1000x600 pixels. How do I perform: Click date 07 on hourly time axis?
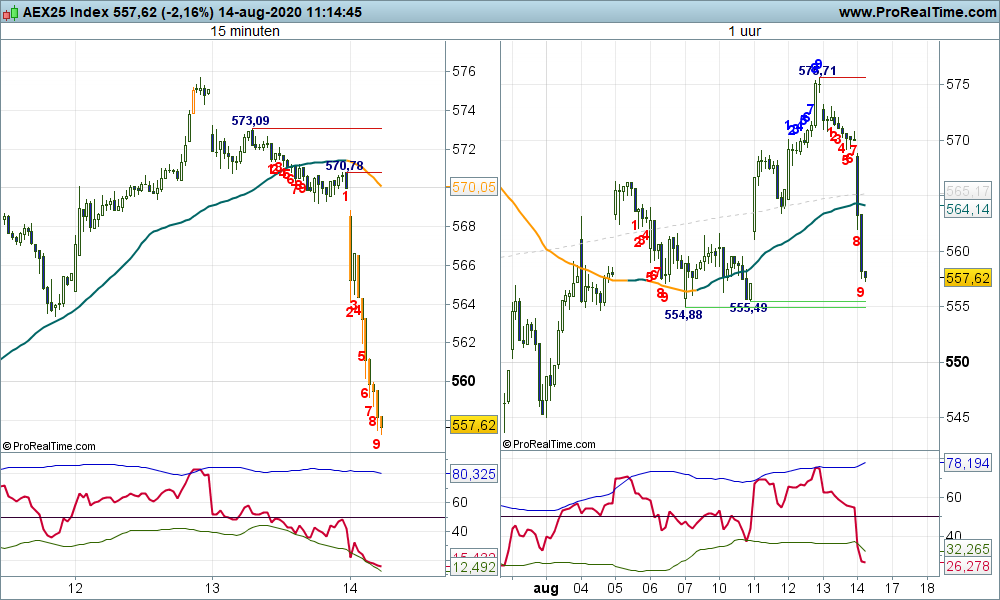[x=684, y=588]
